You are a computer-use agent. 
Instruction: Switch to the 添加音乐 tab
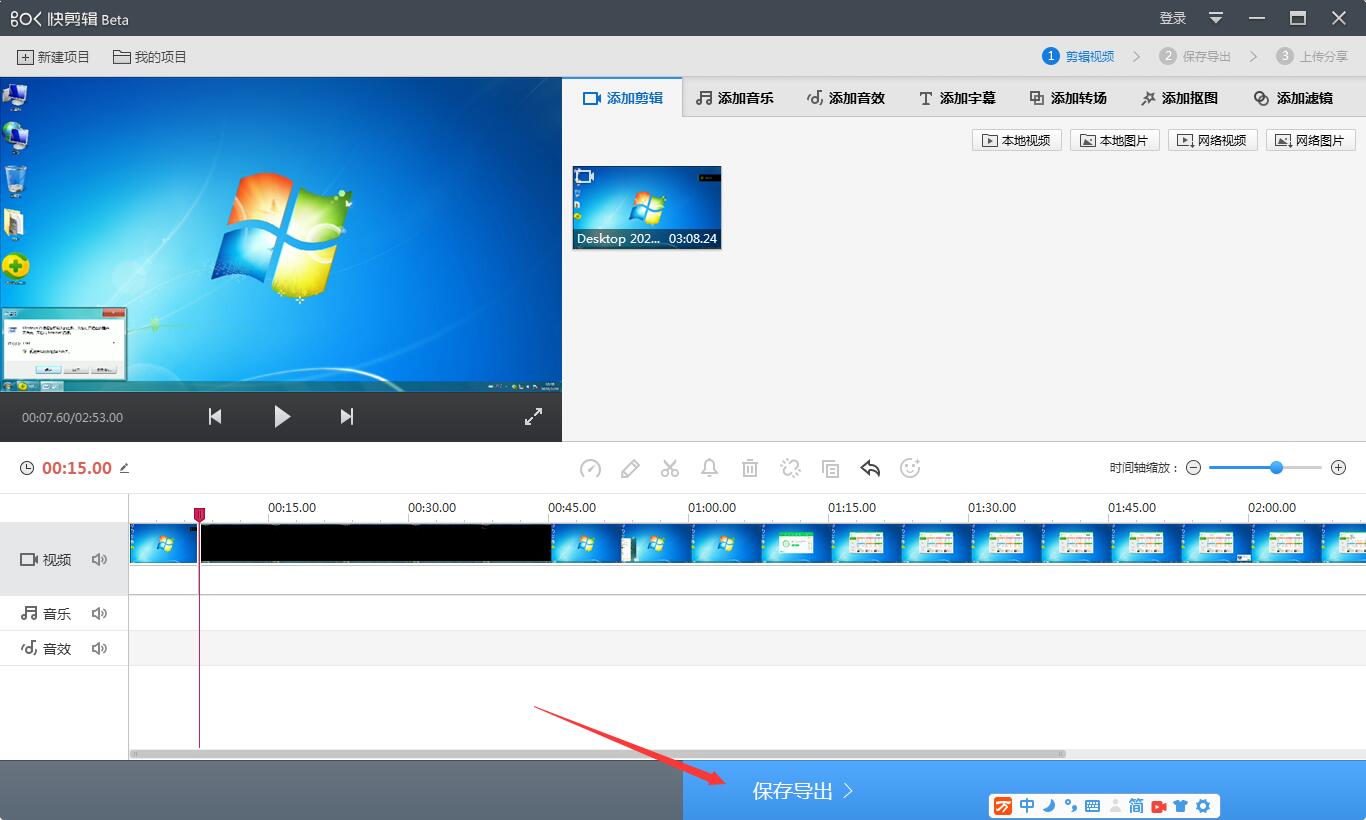click(735, 98)
